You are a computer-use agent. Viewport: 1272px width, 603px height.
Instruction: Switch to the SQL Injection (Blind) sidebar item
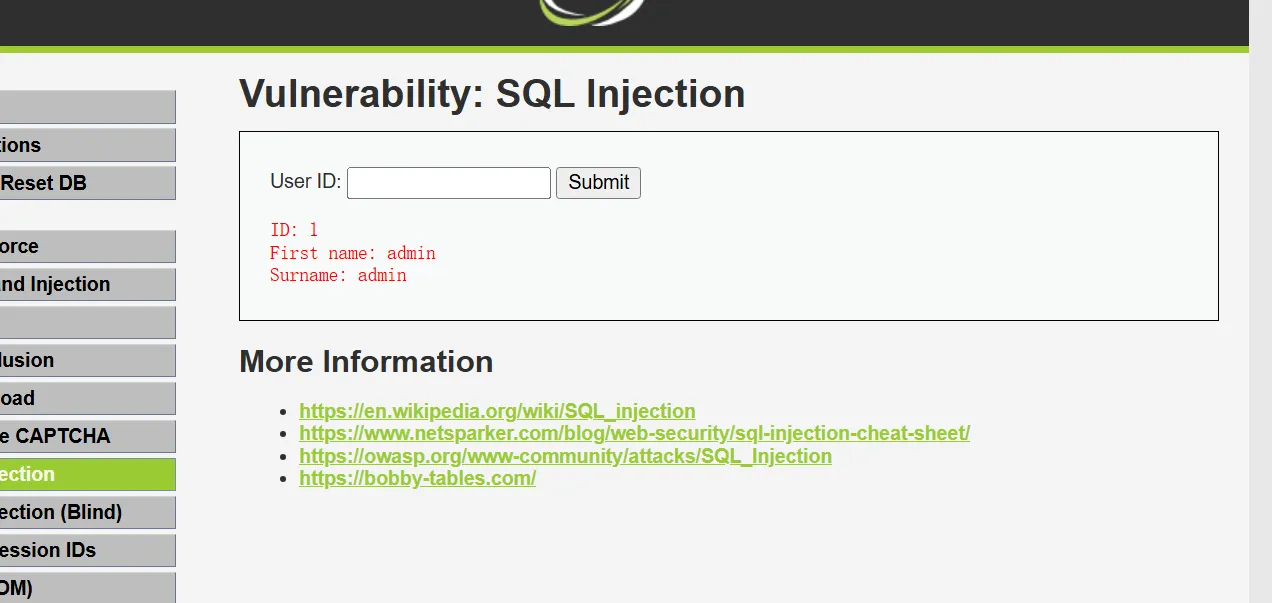tap(87, 513)
